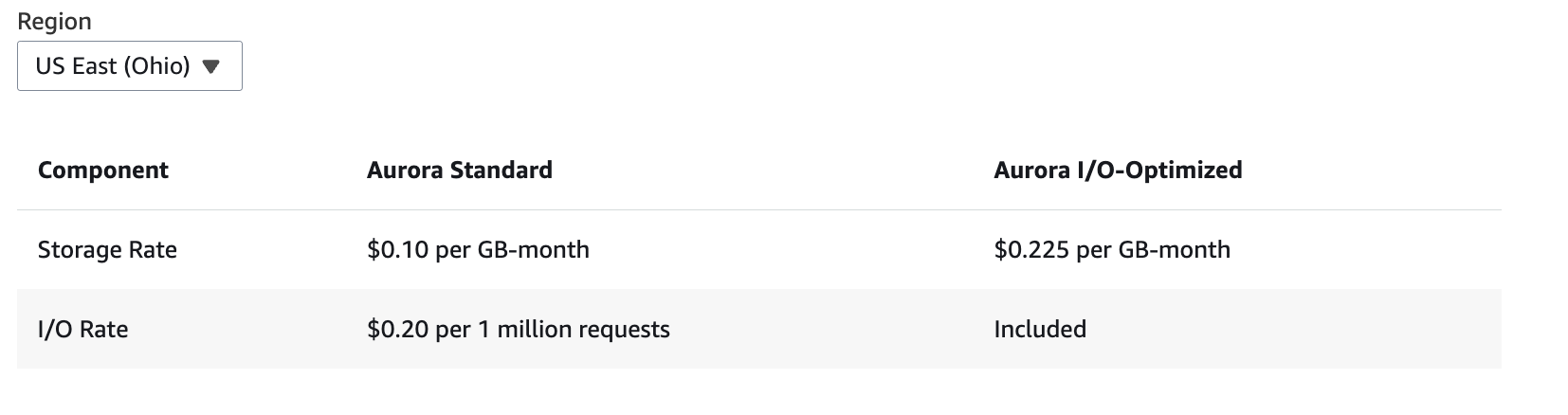Click the $0.10 per GB-month cell
The height and width of the screenshot is (415, 1568).
478,250
